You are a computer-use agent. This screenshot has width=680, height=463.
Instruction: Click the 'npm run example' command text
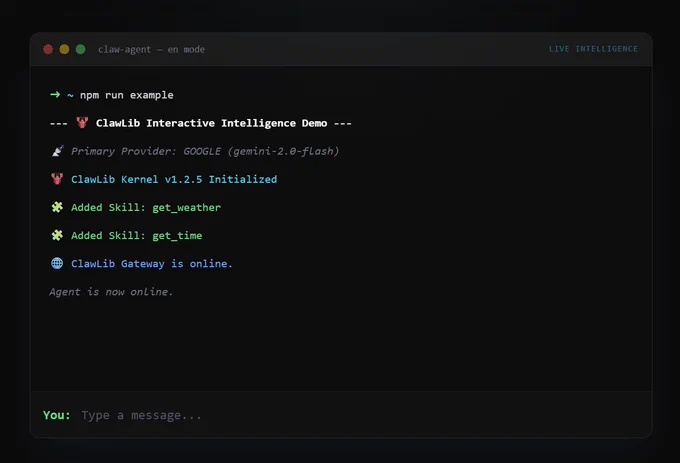coord(127,95)
